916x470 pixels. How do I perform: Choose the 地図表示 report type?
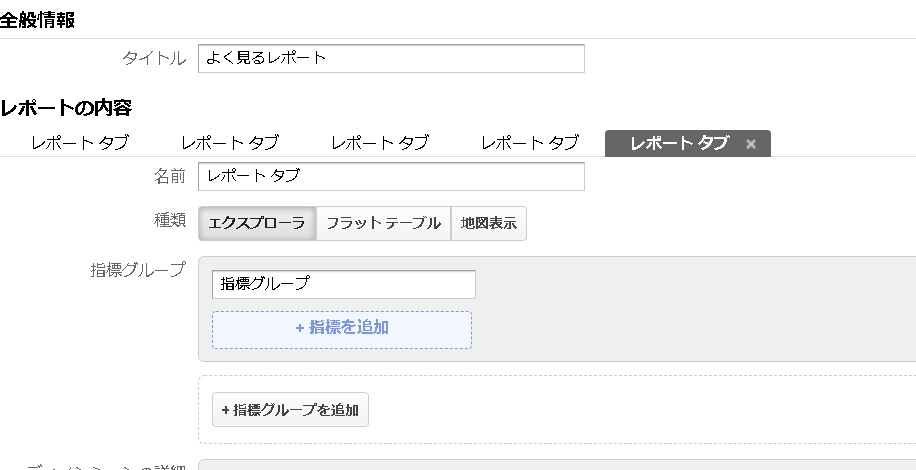pyautogui.click(x=489, y=223)
